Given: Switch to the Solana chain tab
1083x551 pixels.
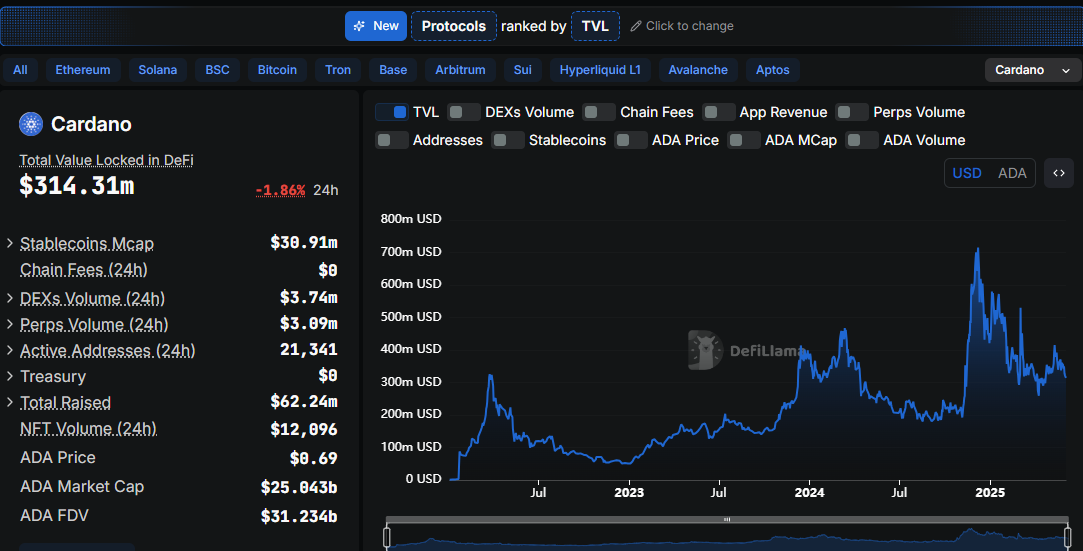Looking at the screenshot, I should pos(157,70).
